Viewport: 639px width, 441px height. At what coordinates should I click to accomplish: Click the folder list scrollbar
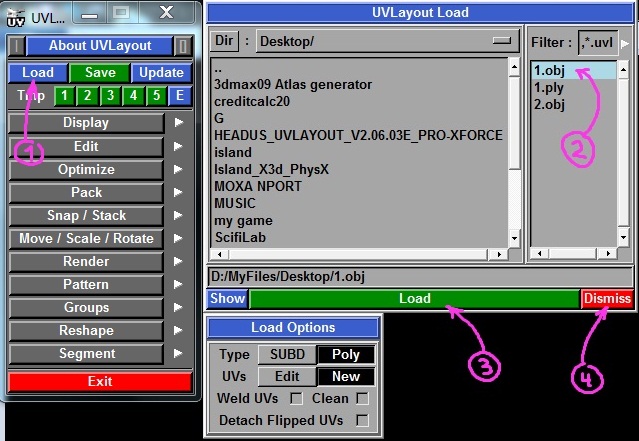point(515,150)
